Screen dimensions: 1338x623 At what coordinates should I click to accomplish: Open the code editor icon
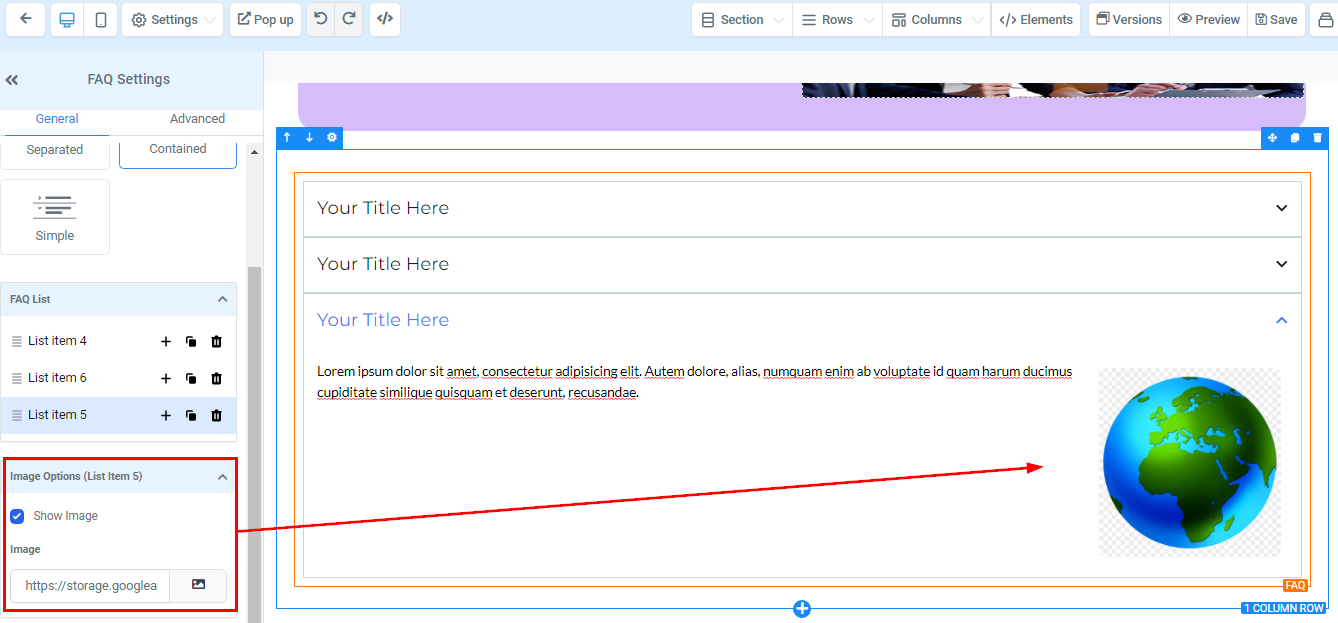coord(384,19)
